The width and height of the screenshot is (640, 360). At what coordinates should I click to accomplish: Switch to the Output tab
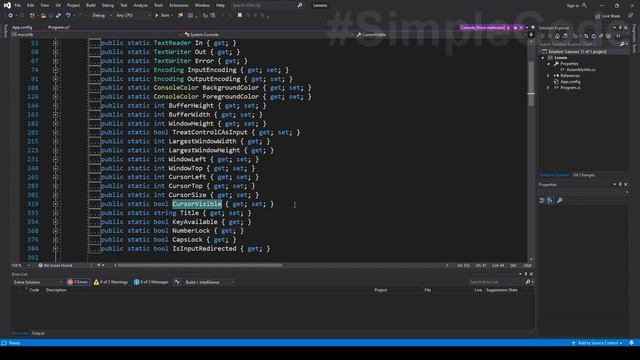[x=38, y=333]
